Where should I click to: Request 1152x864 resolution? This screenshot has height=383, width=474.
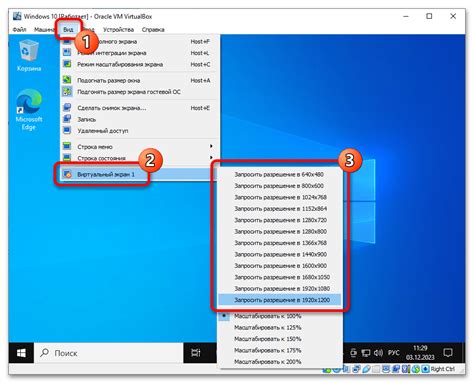pyautogui.click(x=280, y=208)
